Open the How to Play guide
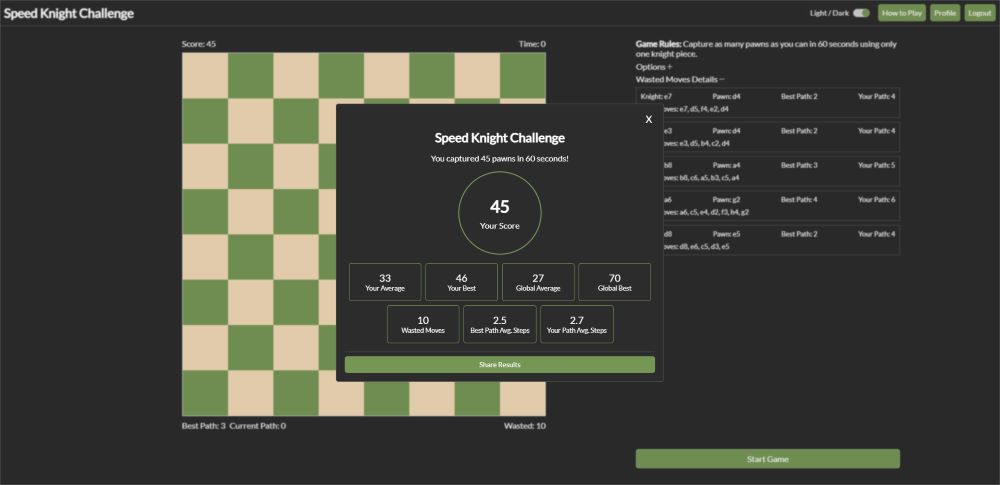 (x=901, y=13)
